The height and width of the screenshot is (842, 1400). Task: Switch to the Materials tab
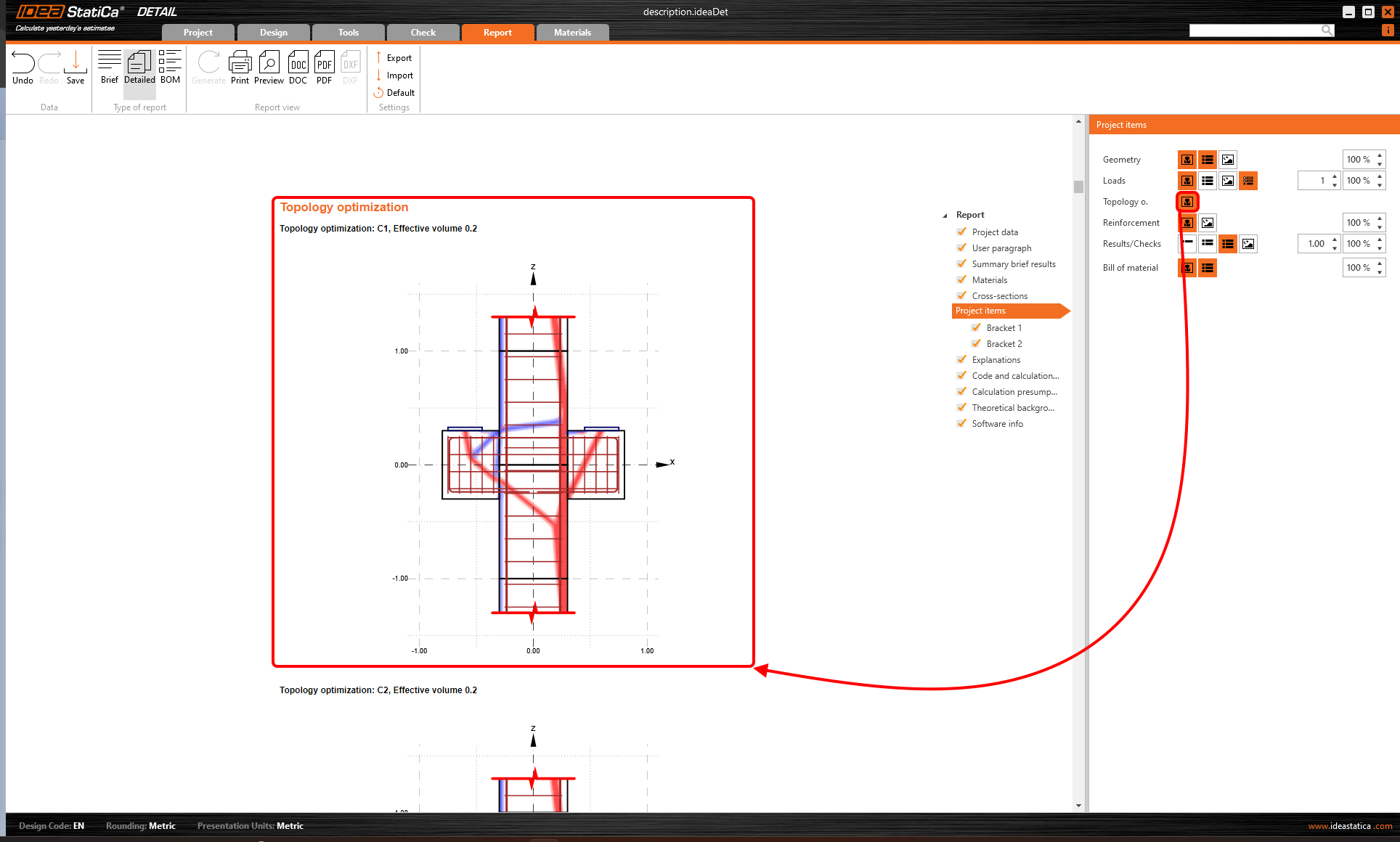click(x=572, y=33)
